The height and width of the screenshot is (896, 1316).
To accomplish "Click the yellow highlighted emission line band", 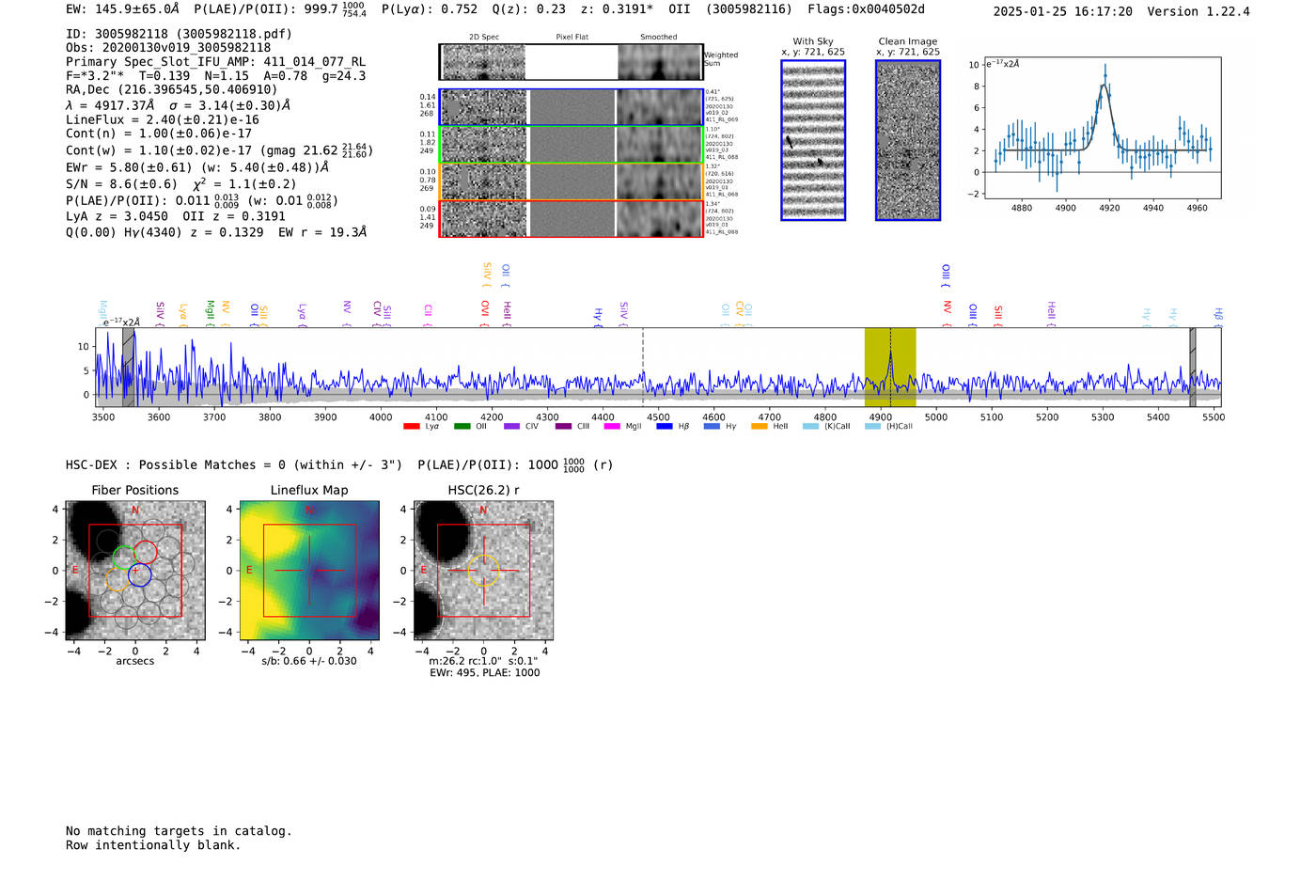I will 889,367.
